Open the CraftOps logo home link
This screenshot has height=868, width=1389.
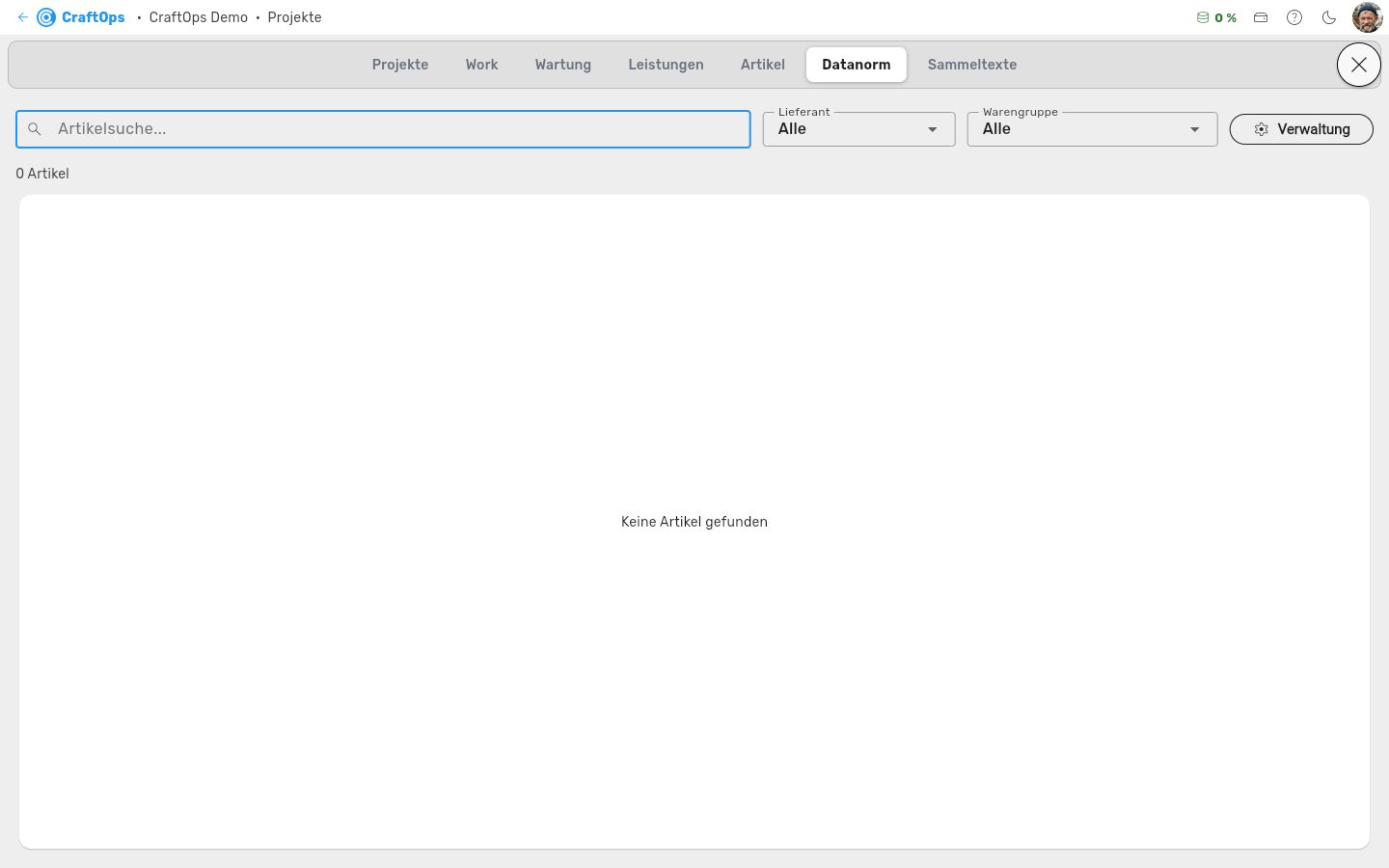pyautogui.click(x=81, y=17)
